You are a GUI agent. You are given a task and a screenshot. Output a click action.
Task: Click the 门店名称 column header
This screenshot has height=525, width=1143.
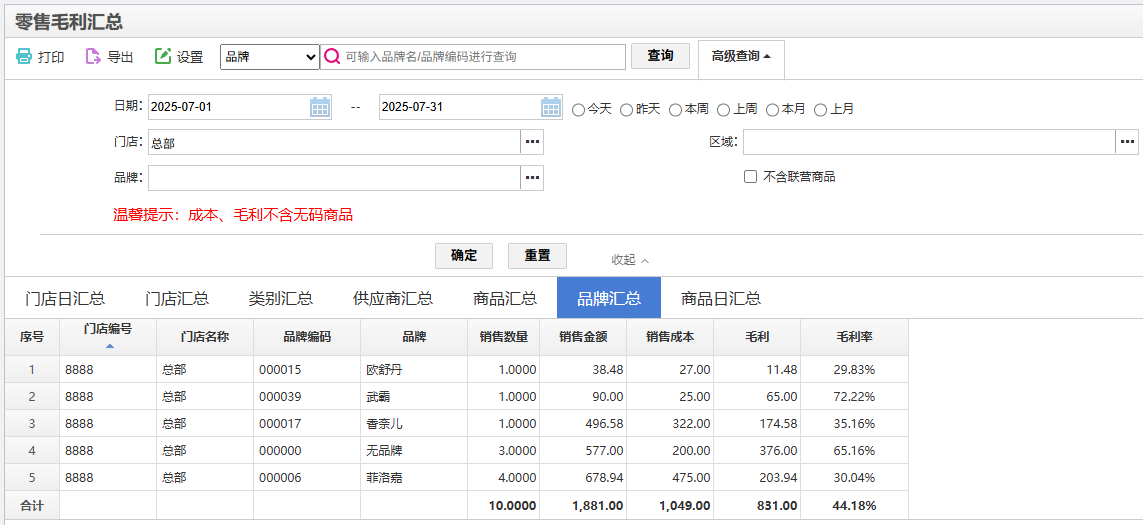(x=205, y=337)
